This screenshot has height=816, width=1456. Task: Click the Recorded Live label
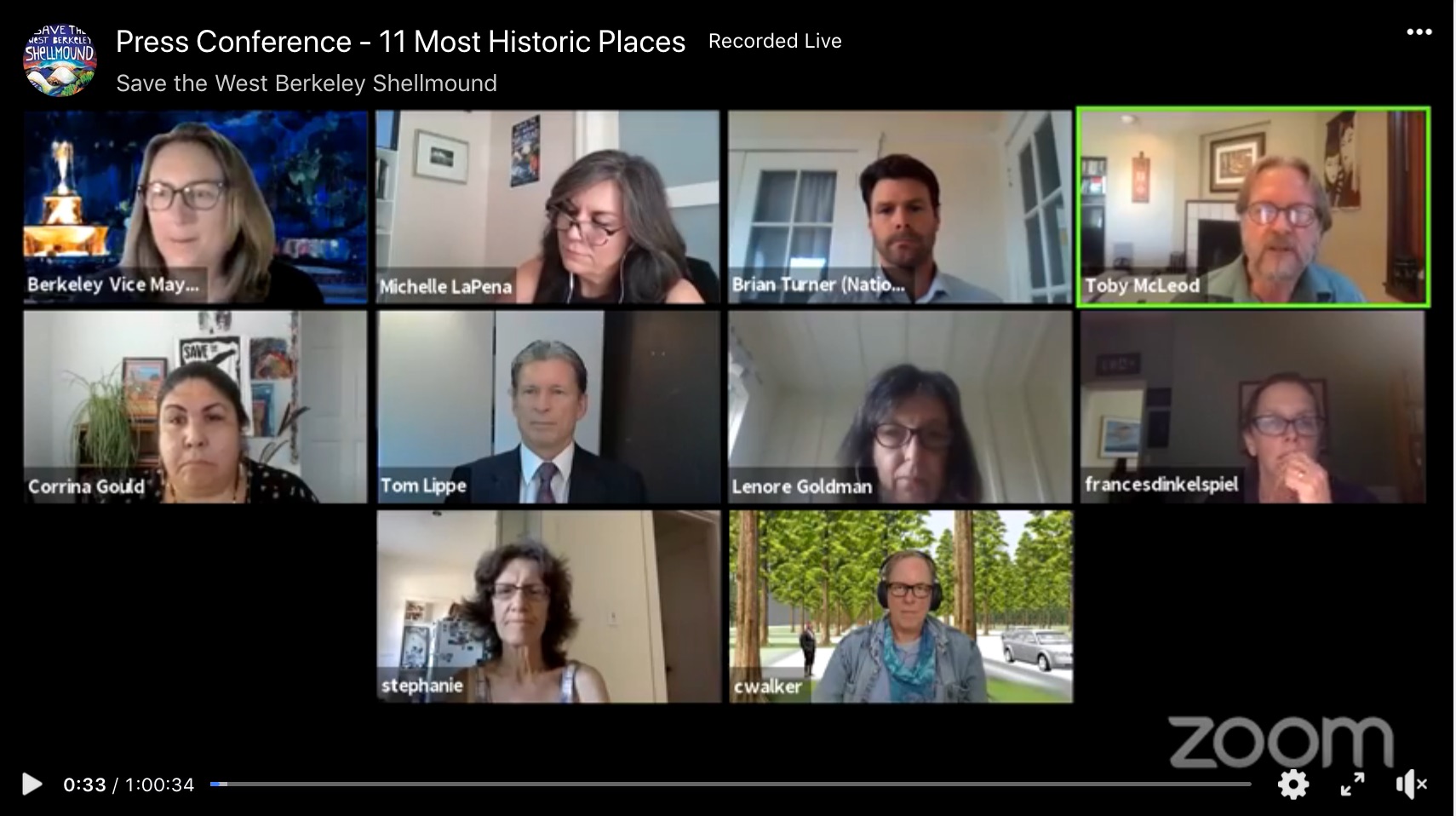(775, 41)
